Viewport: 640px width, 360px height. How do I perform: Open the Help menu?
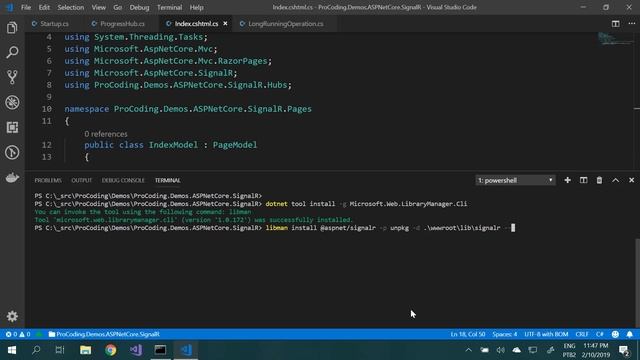pos(196,7)
